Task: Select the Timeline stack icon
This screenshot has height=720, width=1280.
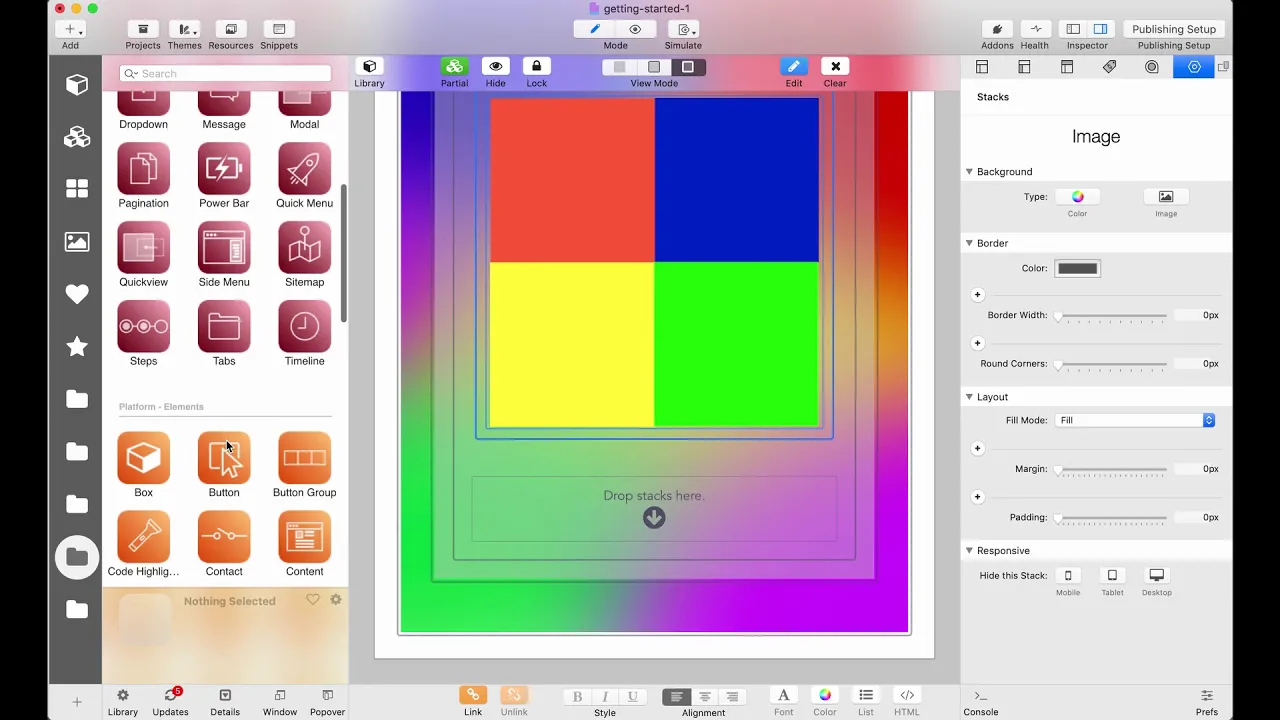Action: pos(304,326)
